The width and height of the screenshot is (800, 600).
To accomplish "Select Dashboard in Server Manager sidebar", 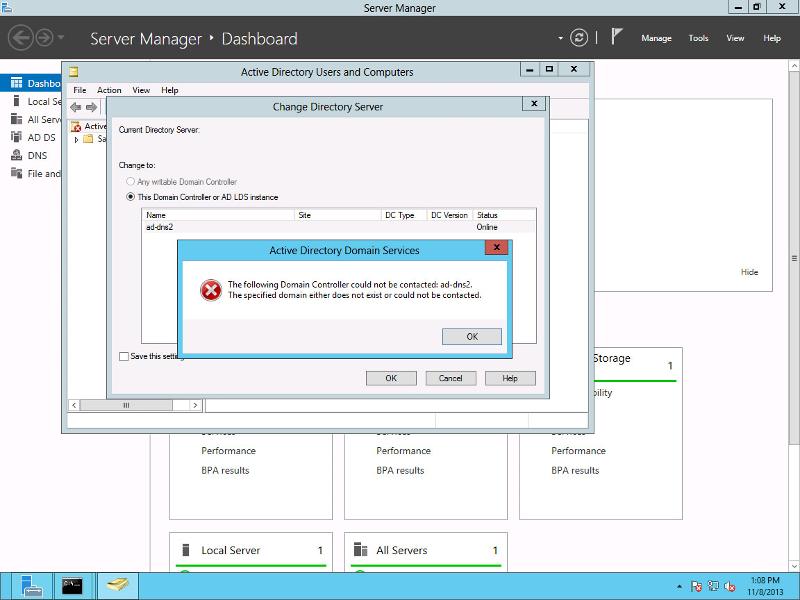I will click(x=31, y=83).
